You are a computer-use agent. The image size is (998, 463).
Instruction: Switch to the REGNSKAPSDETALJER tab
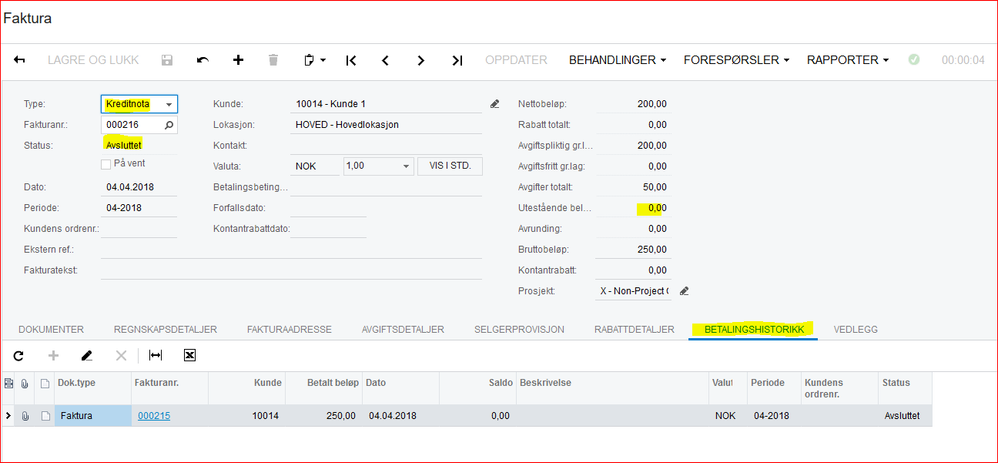[165, 329]
